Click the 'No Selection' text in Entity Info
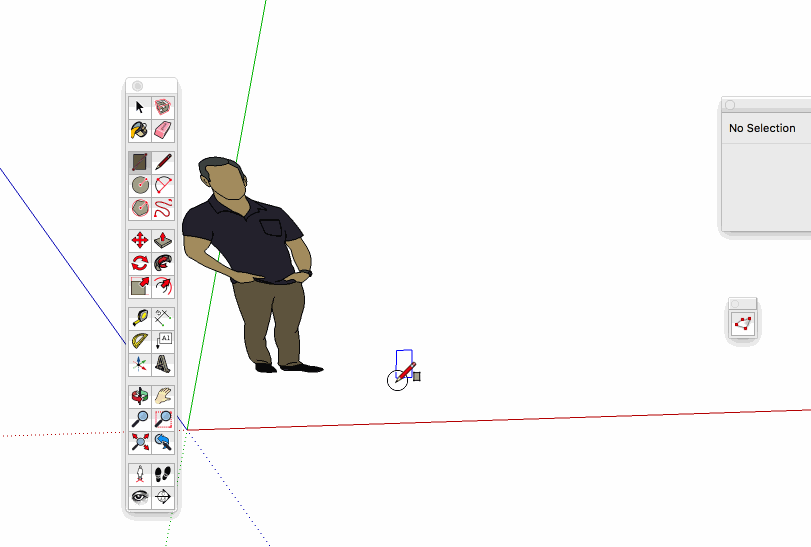Image resolution: width=811 pixels, height=547 pixels. pos(762,128)
